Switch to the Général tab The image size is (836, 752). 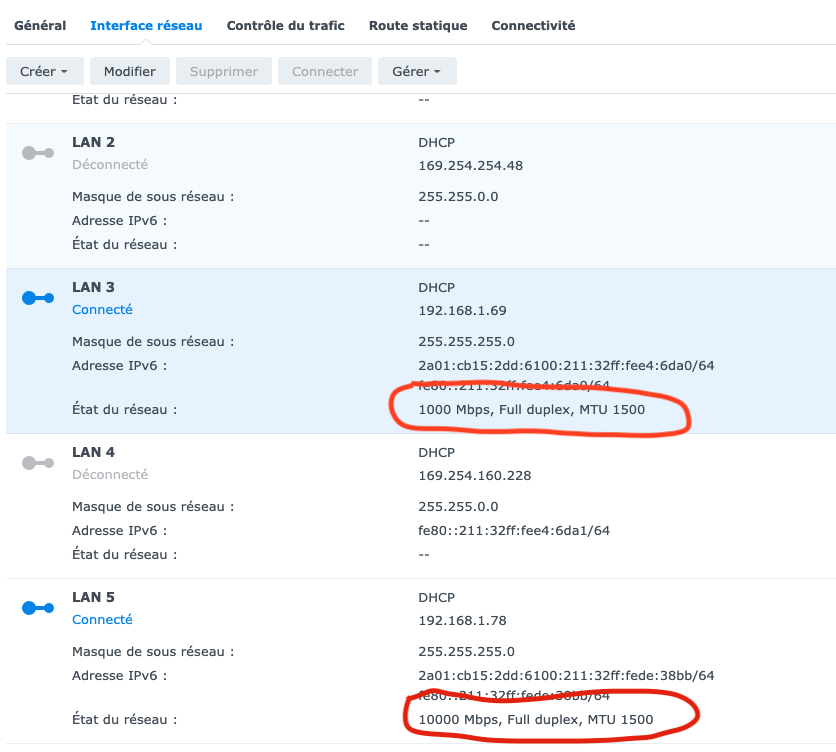(40, 25)
